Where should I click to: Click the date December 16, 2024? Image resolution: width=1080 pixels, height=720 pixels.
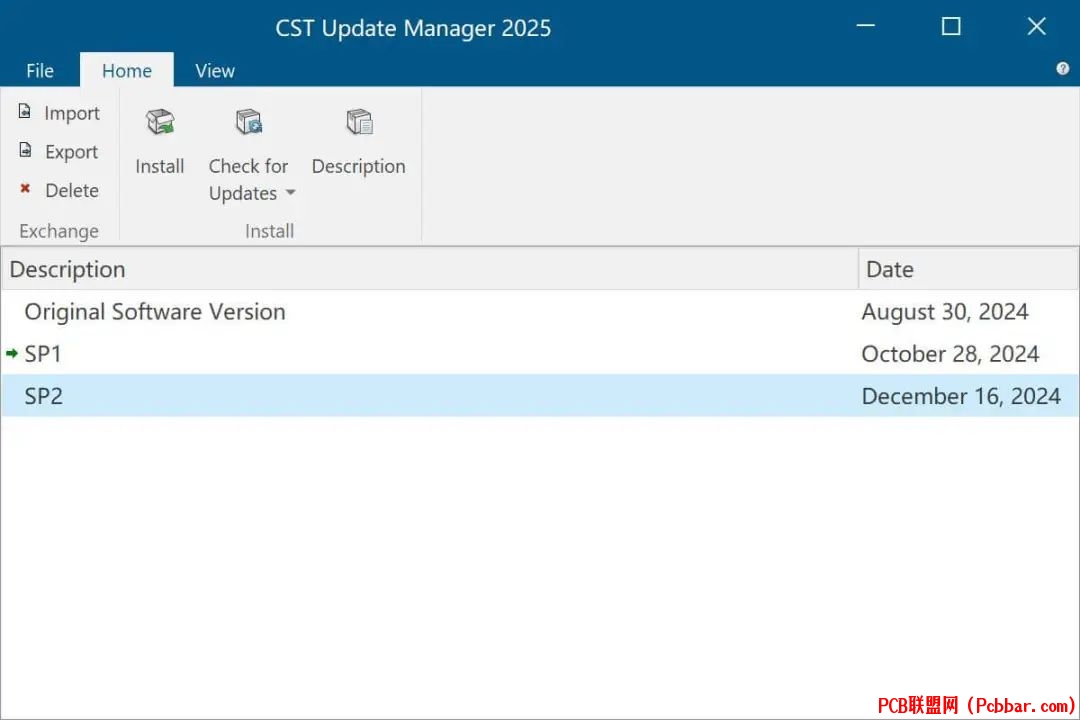(961, 396)
